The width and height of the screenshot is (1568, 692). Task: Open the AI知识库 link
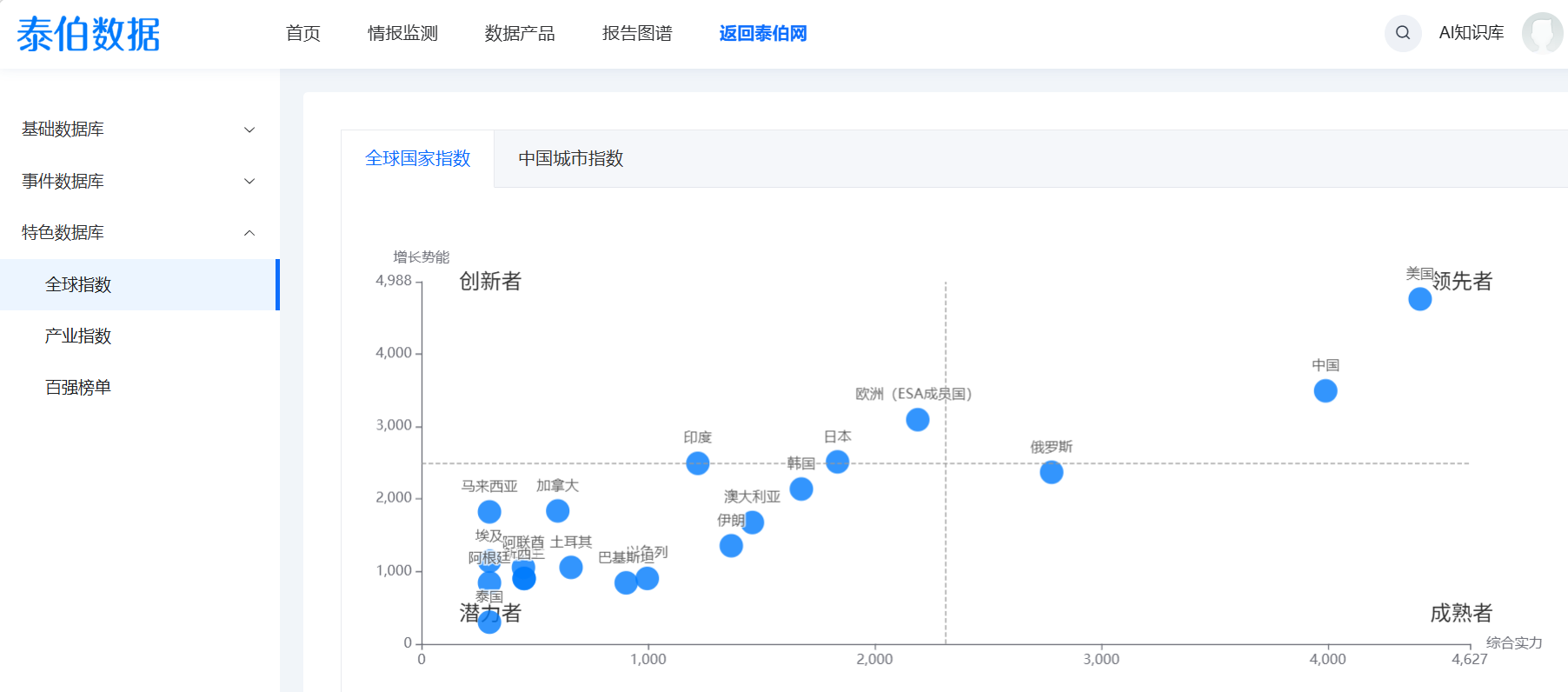coord(1471,33)
